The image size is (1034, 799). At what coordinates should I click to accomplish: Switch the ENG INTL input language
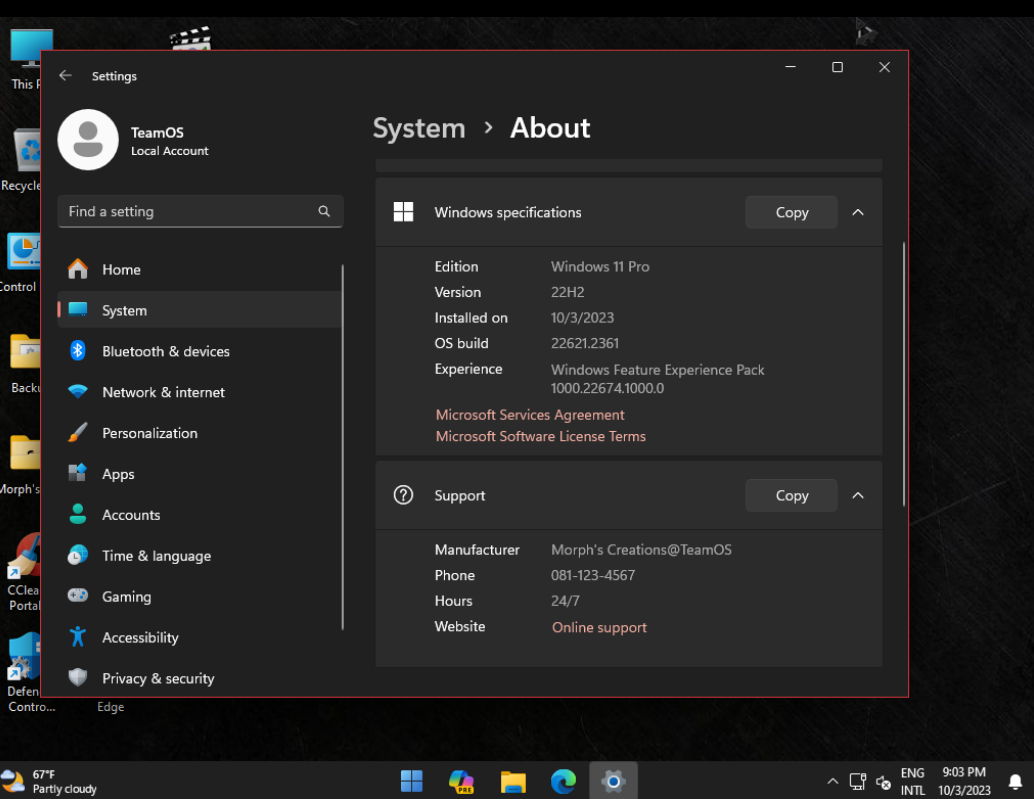pos(913,781)
